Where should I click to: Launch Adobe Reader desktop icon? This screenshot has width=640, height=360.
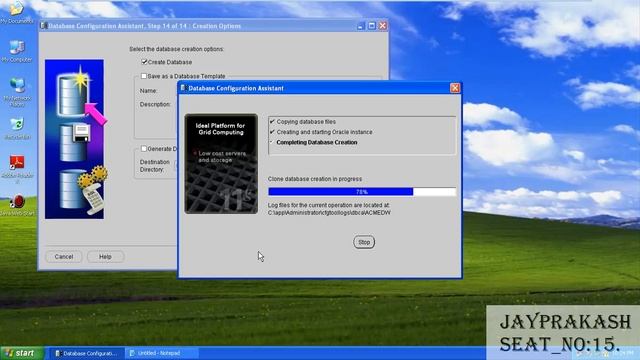click(x=17, y=168)
